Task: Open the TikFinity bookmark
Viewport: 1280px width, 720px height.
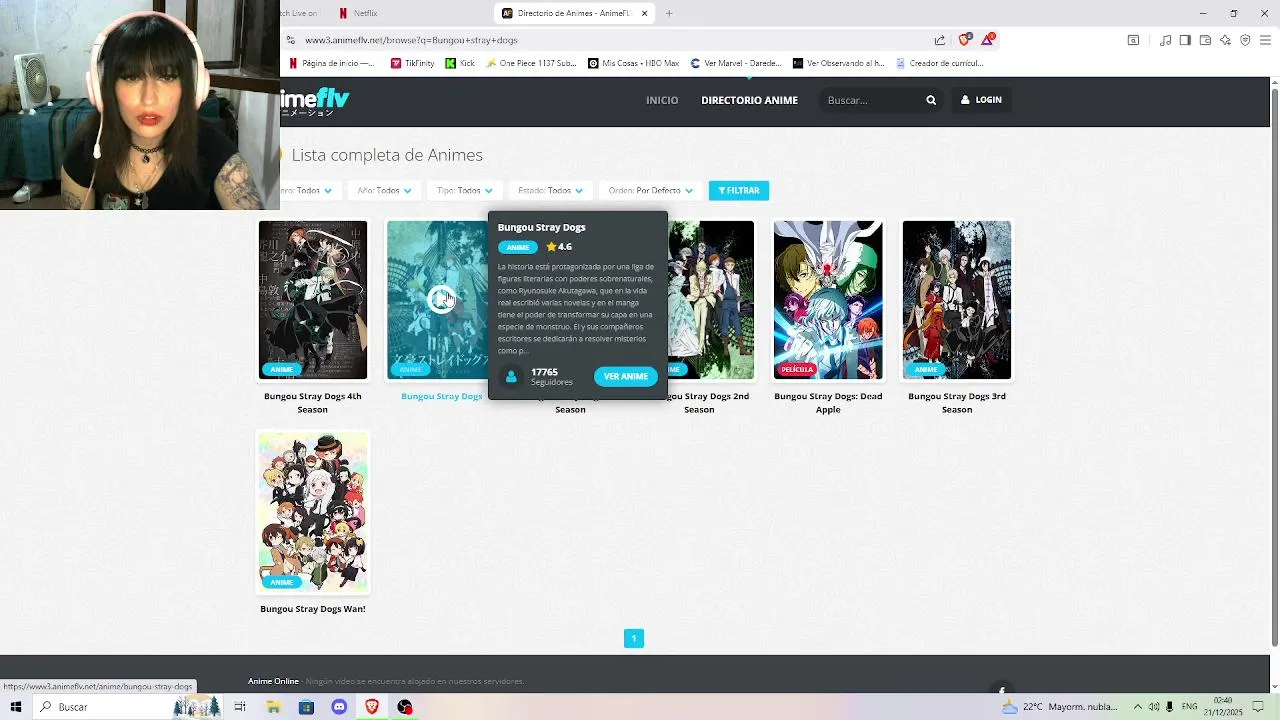Action: click(412, 63)
